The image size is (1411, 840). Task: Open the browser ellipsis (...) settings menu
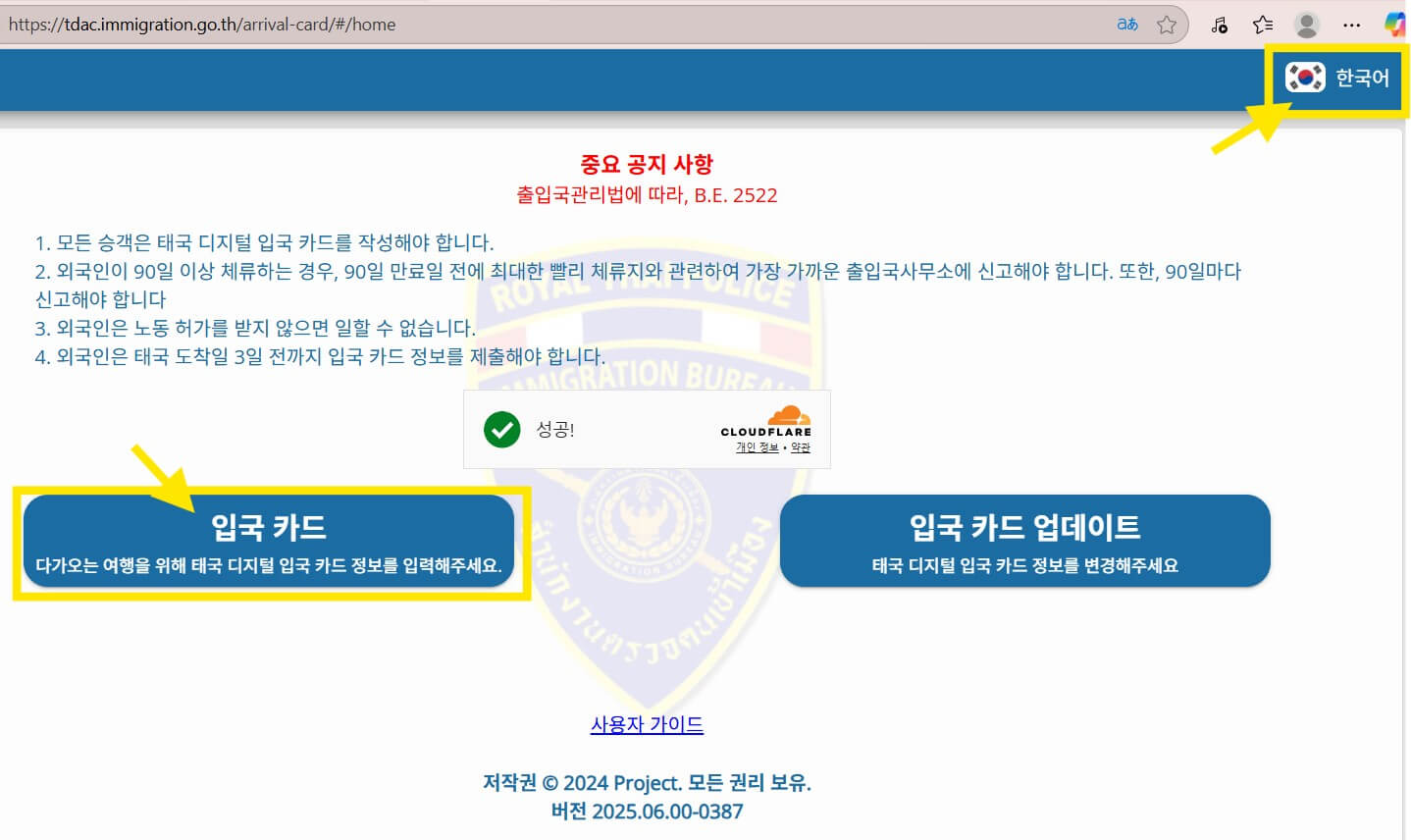1351,25
